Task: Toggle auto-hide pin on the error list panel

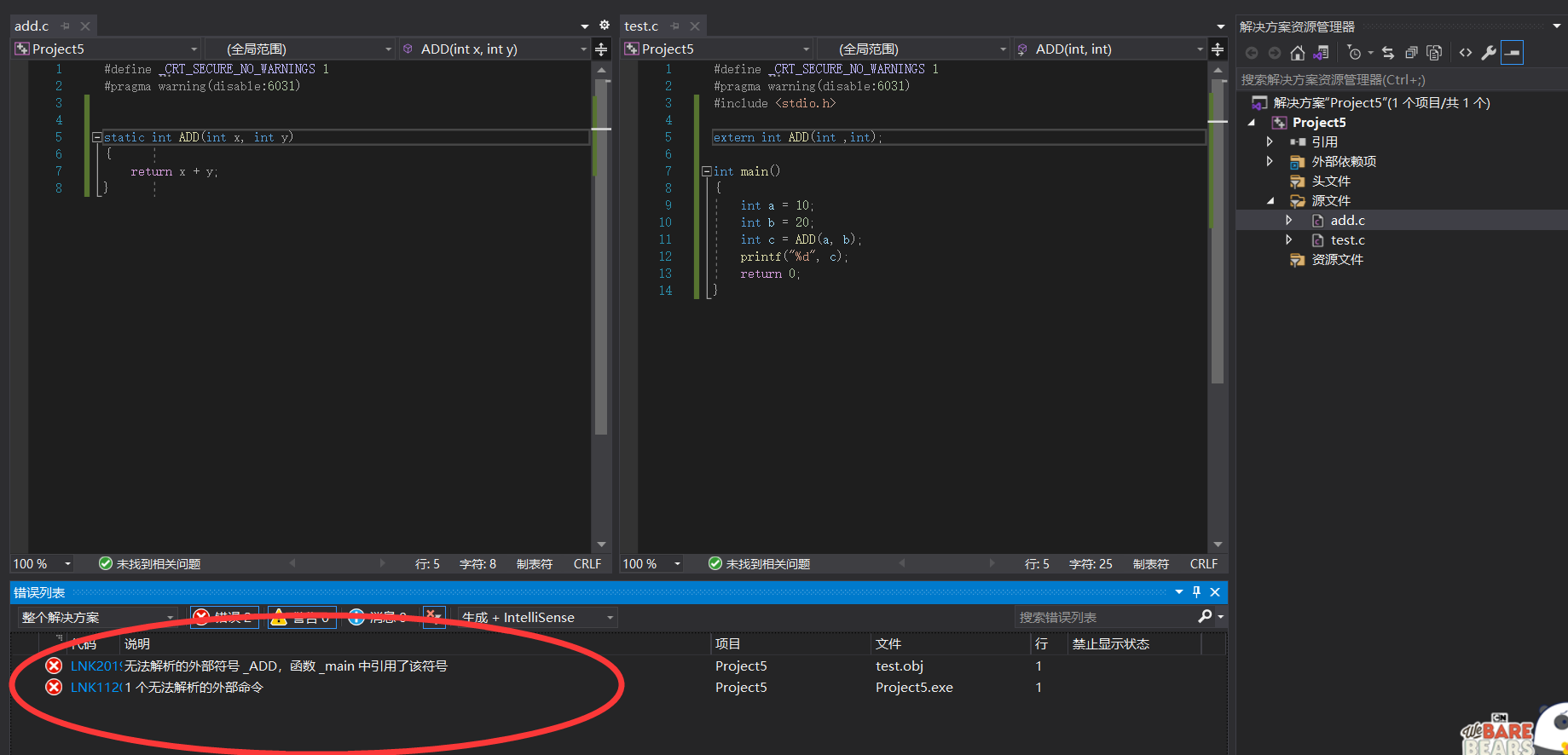Action: [1196, 591]
